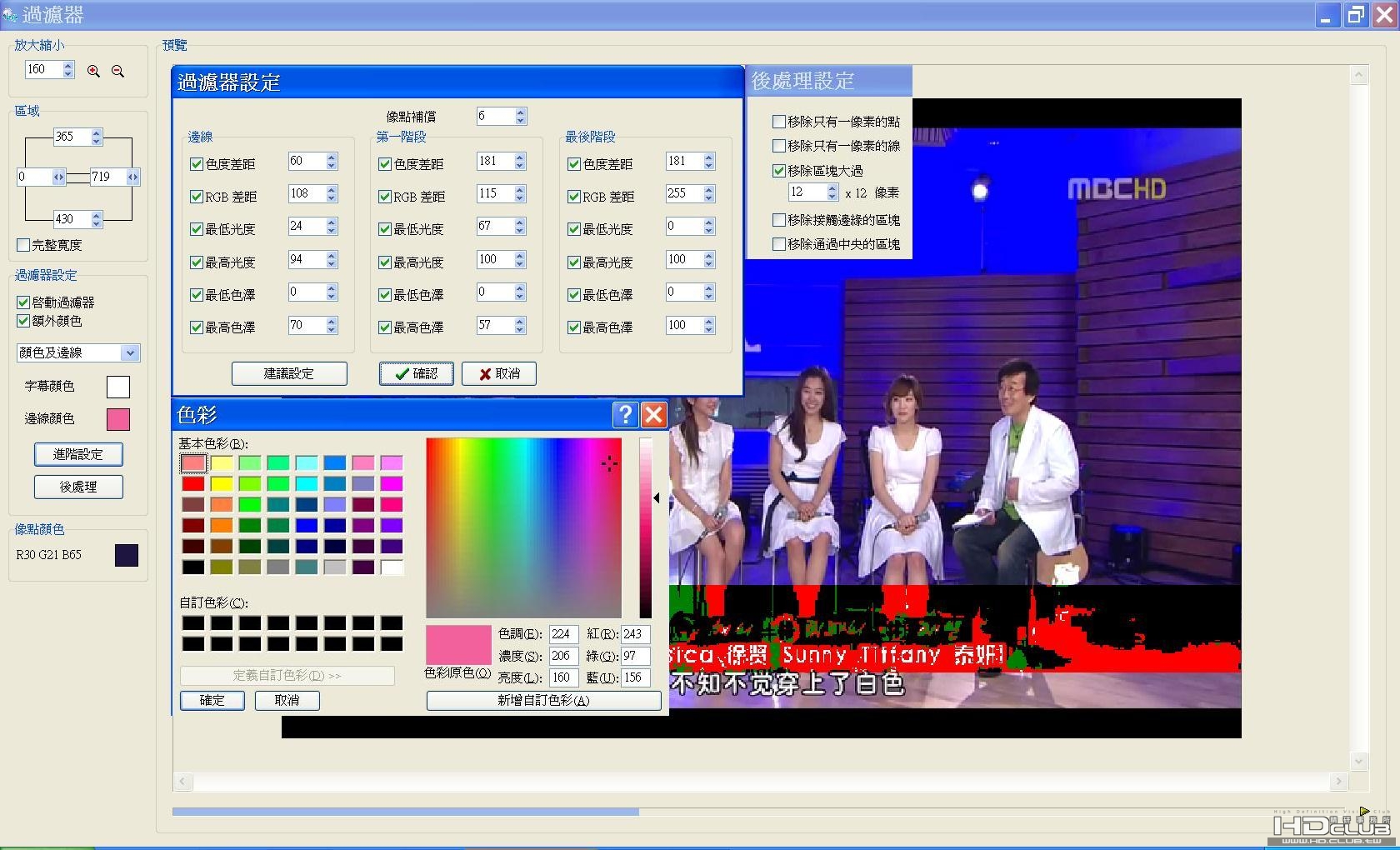Pick a hue in the color spectrum
The height and width of the screenshot is (850, 1400).
tap(523, 527)
